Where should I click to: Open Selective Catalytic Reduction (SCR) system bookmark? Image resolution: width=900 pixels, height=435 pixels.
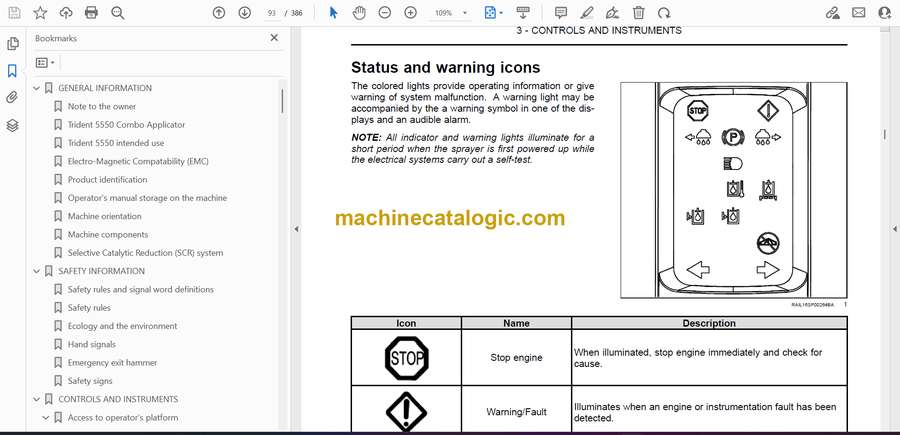point(145,253)
